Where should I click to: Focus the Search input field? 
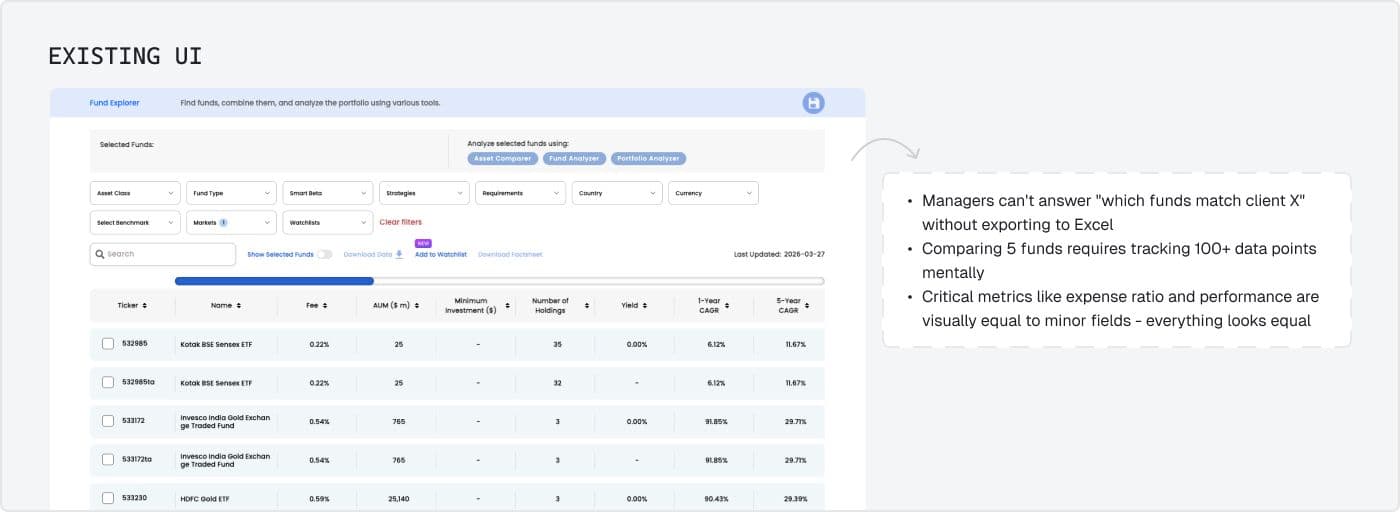point(163,254)
